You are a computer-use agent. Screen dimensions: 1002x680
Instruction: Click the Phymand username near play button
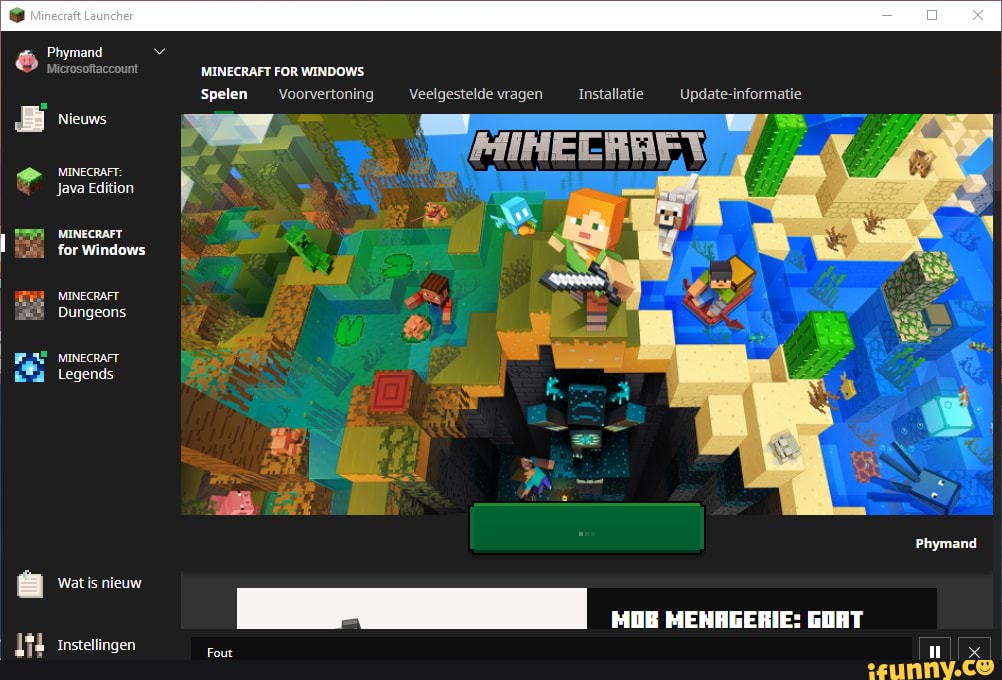[x=946, y=543]
